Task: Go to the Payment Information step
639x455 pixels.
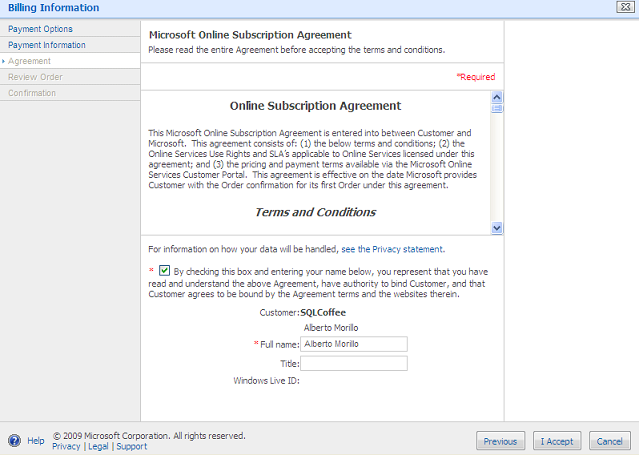Action: point(47,45)
